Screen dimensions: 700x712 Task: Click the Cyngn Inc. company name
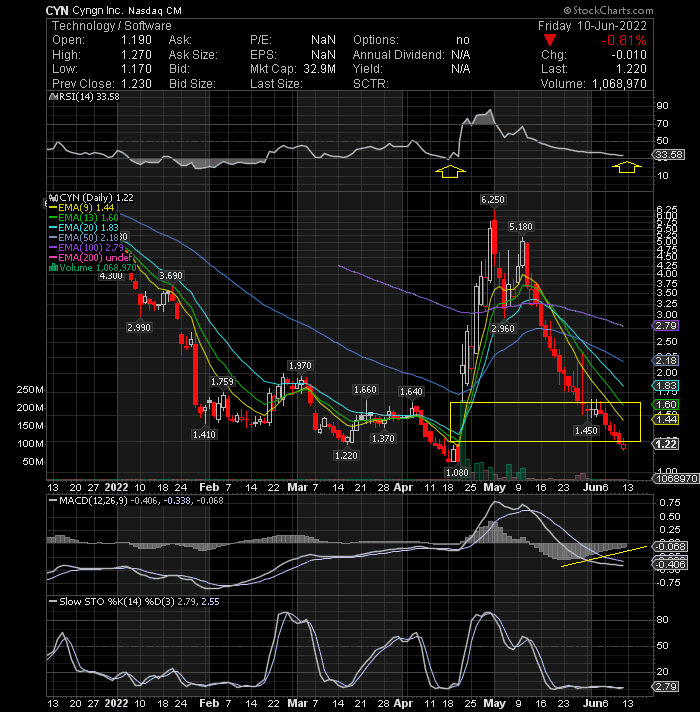97,10
